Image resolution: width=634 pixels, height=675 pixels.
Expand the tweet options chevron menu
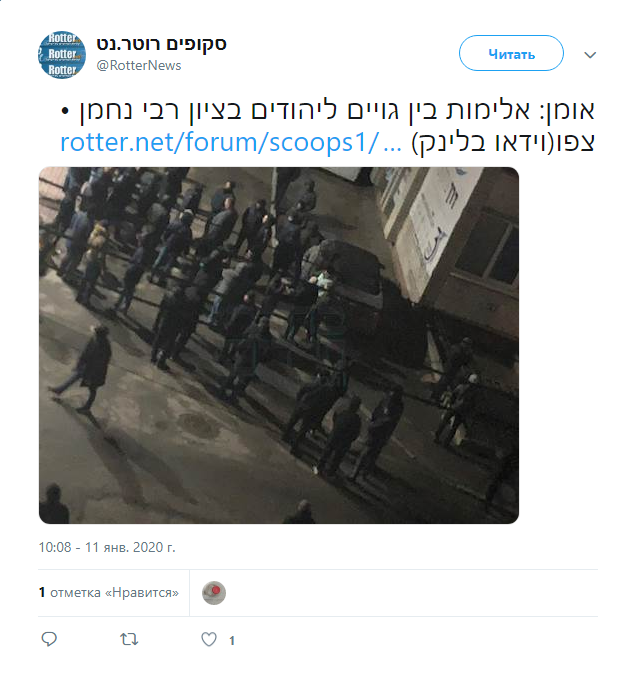(x=590, y=55)
